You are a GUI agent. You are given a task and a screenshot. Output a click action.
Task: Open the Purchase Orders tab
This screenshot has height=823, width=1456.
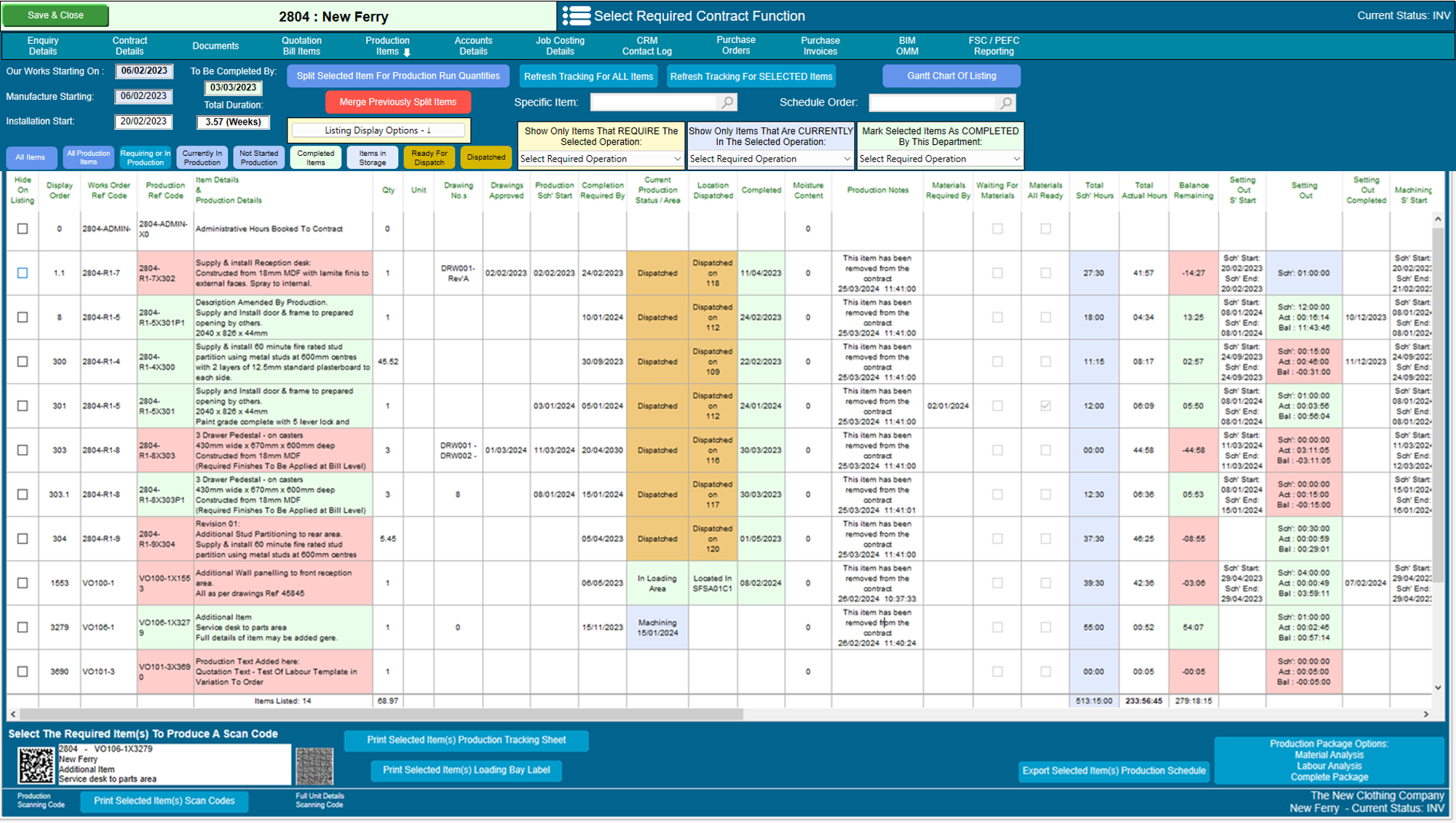point(736,45)
